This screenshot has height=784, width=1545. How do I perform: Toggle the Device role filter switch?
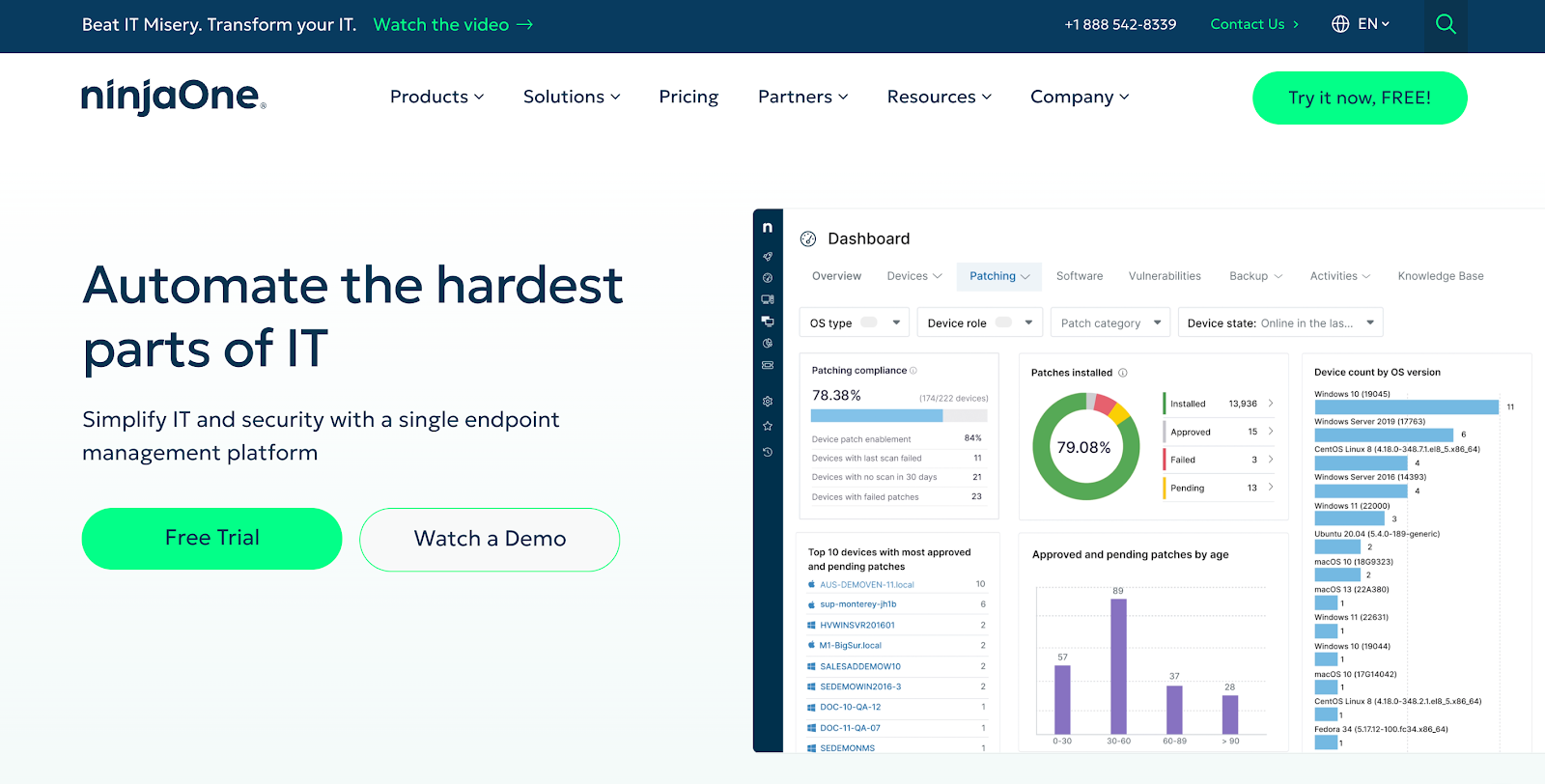tap(1004, 322)
